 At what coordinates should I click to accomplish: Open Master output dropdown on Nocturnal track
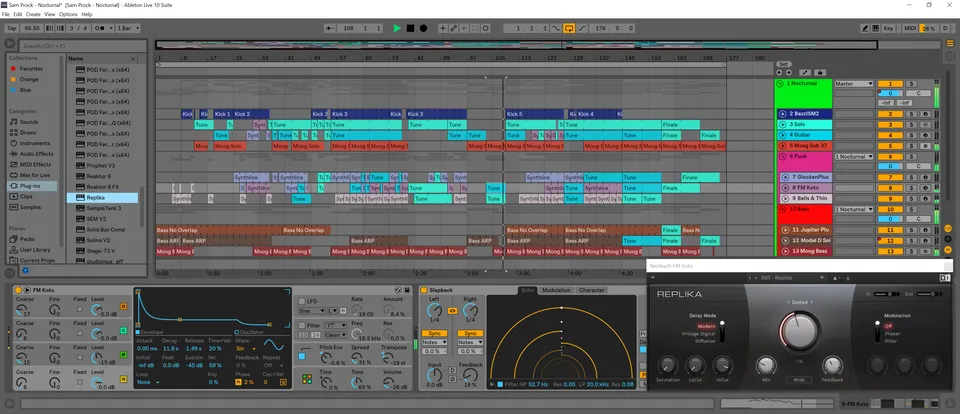pyautogui.click(x=853, y=84)
